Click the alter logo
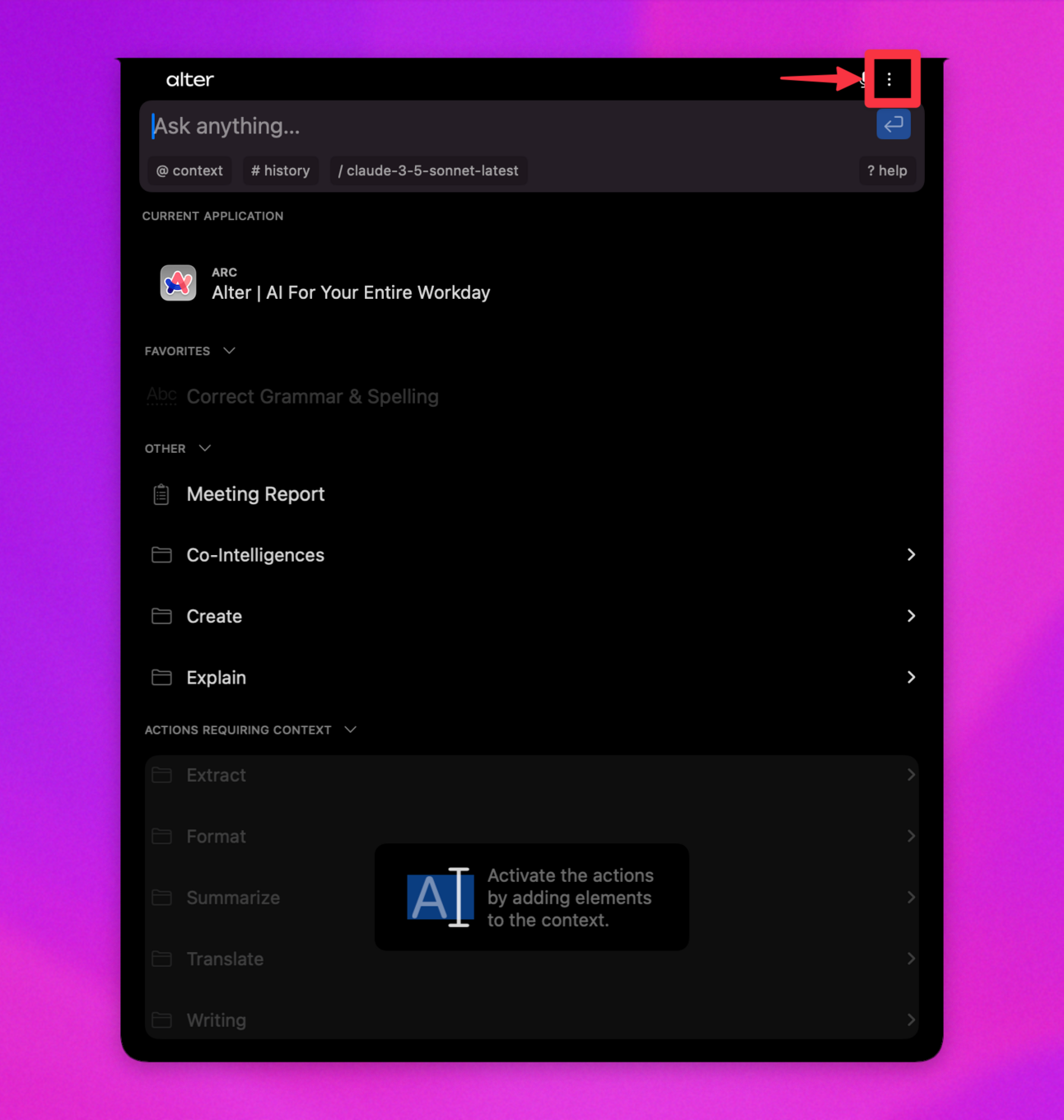 point(189,79)
